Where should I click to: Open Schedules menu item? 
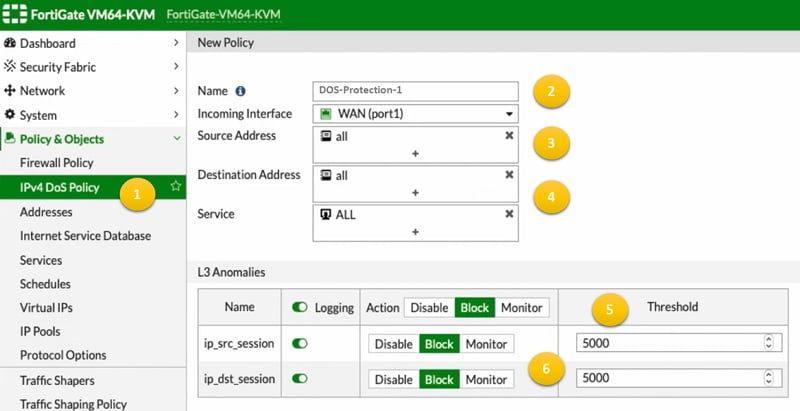click(45, 284)
